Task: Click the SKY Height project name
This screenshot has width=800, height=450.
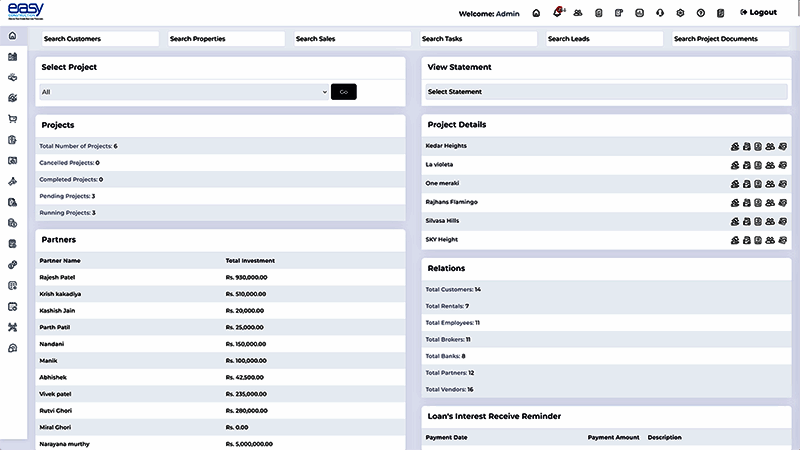Action: pos(442,239)
